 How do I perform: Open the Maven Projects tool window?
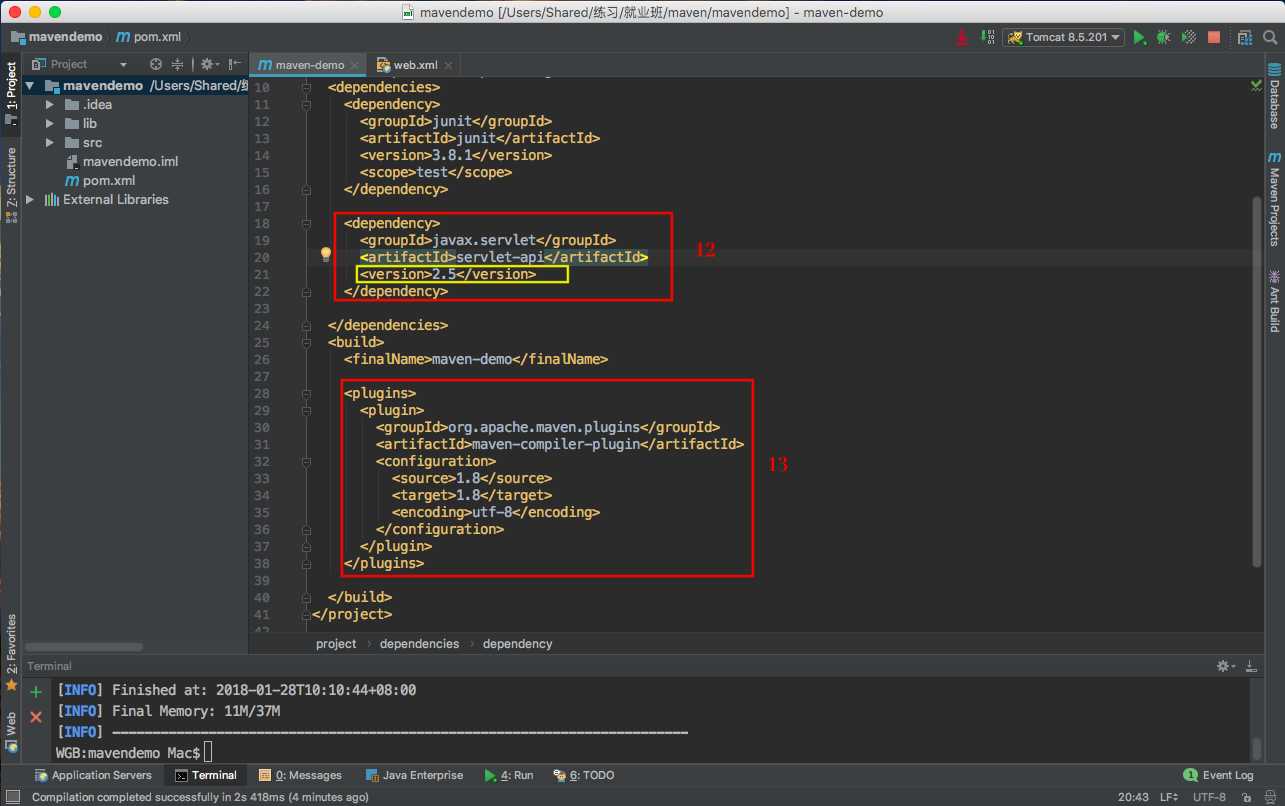pyautogui.click(x=1274, y=199)
